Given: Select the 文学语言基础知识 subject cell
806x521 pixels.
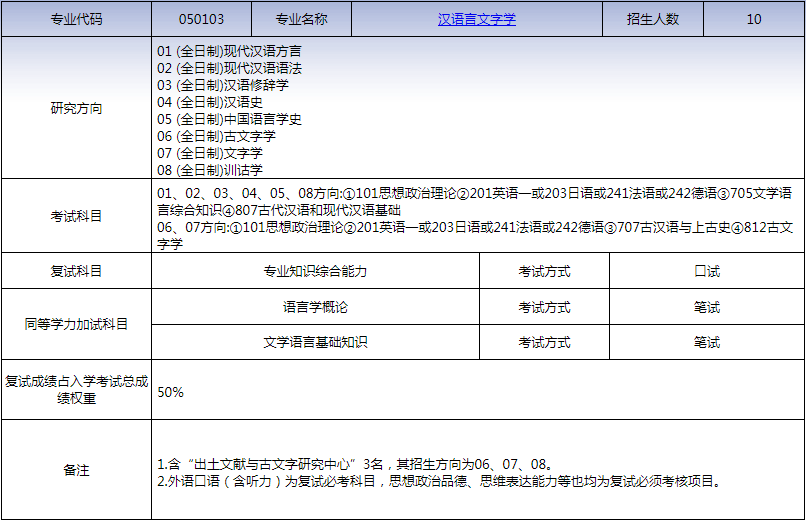Looking at the screenshot, I should [x=315, y=342].
